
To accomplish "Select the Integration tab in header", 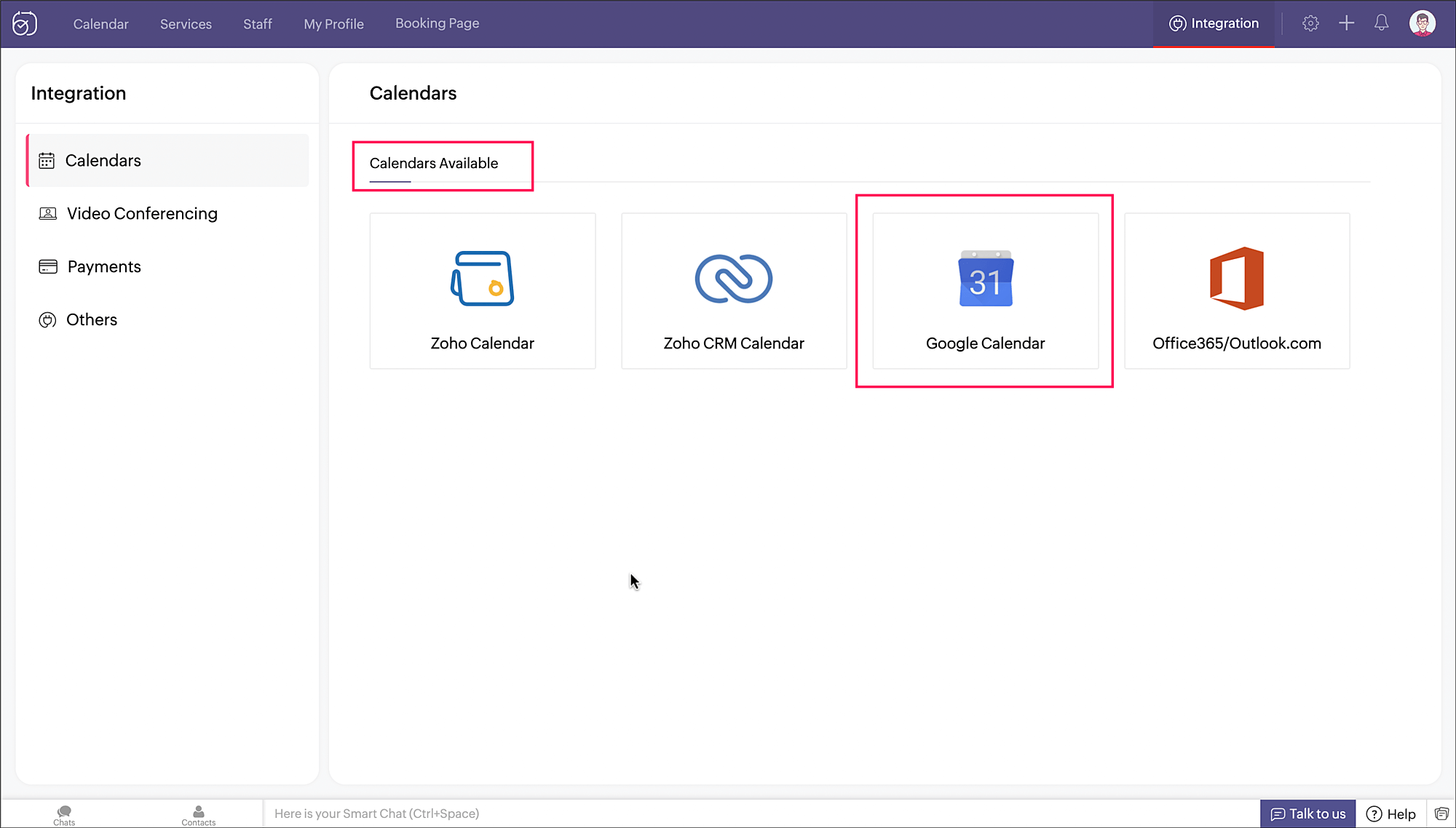I will point(1214,23).
